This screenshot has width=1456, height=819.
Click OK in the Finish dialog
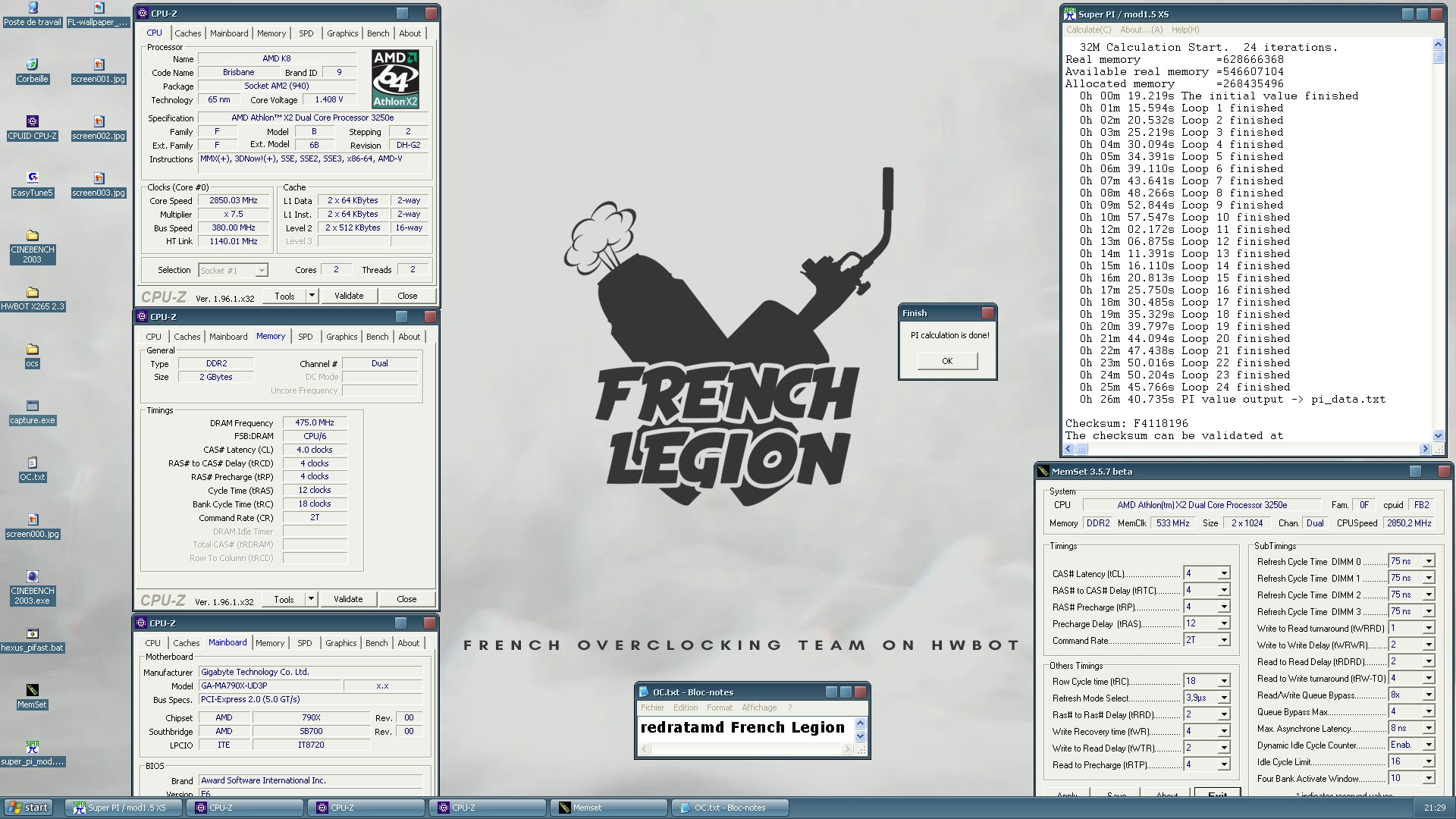947,361
